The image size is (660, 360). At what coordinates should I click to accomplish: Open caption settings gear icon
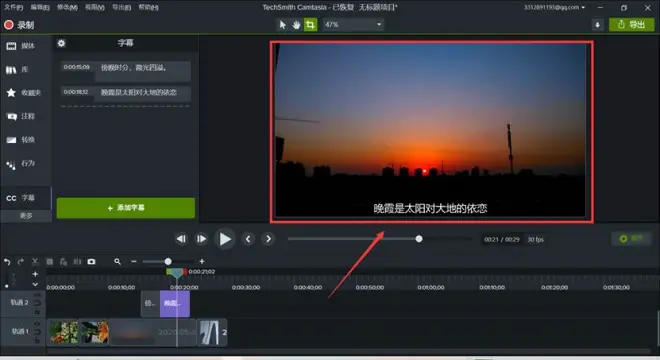click(x=61, y=43)
